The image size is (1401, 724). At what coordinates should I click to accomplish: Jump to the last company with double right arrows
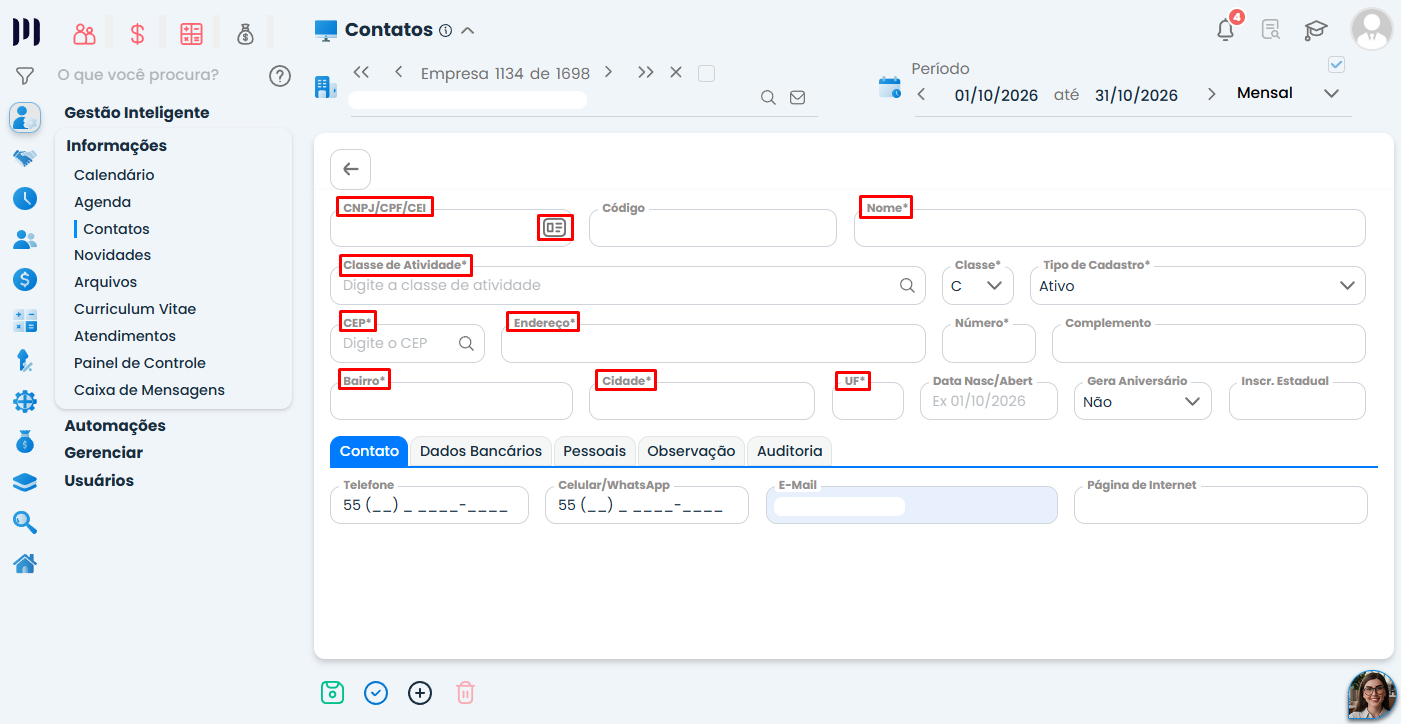645,72
